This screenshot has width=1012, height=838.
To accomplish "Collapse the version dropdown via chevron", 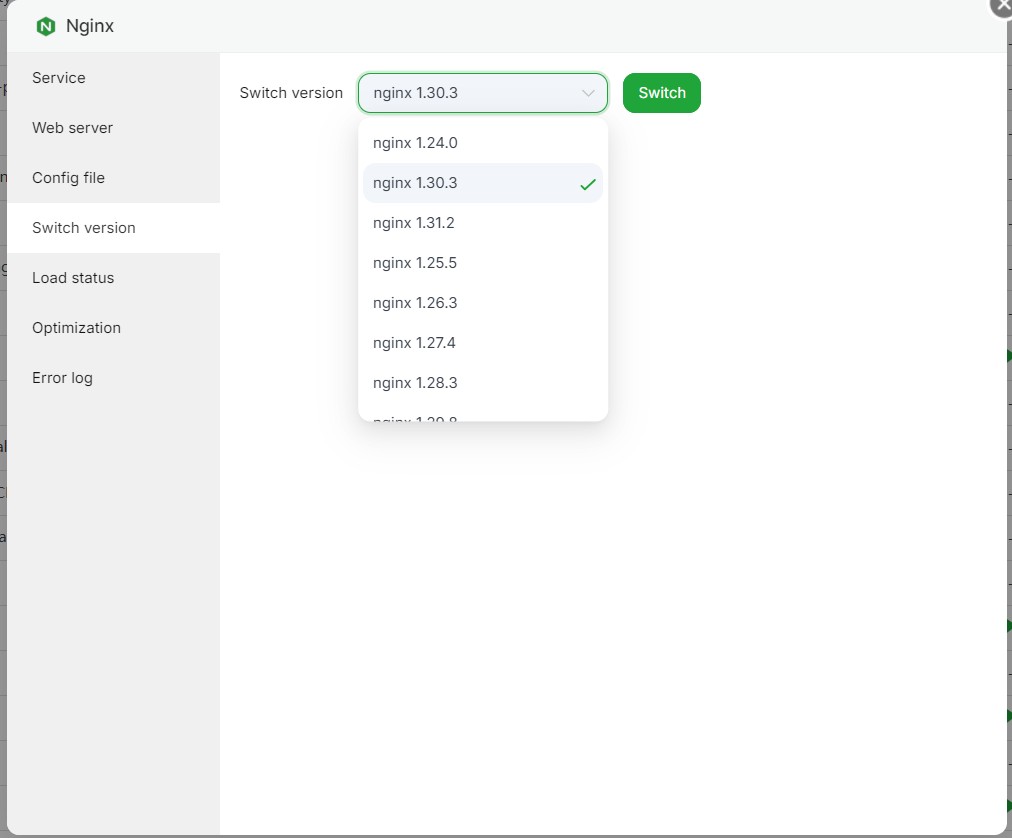I will coord(588,93).
